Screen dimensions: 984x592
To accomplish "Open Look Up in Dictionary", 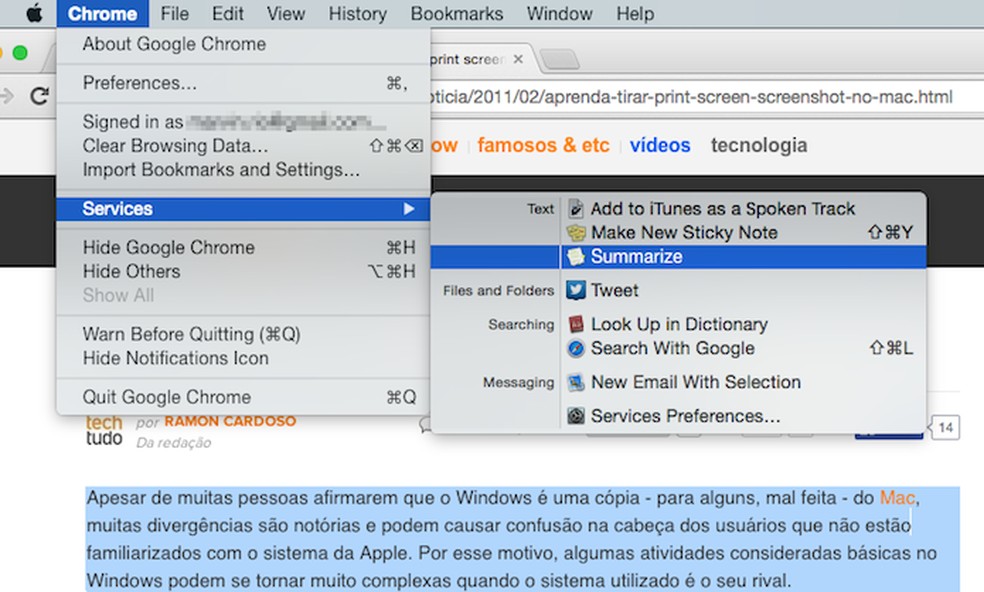I will click(679, 324).
